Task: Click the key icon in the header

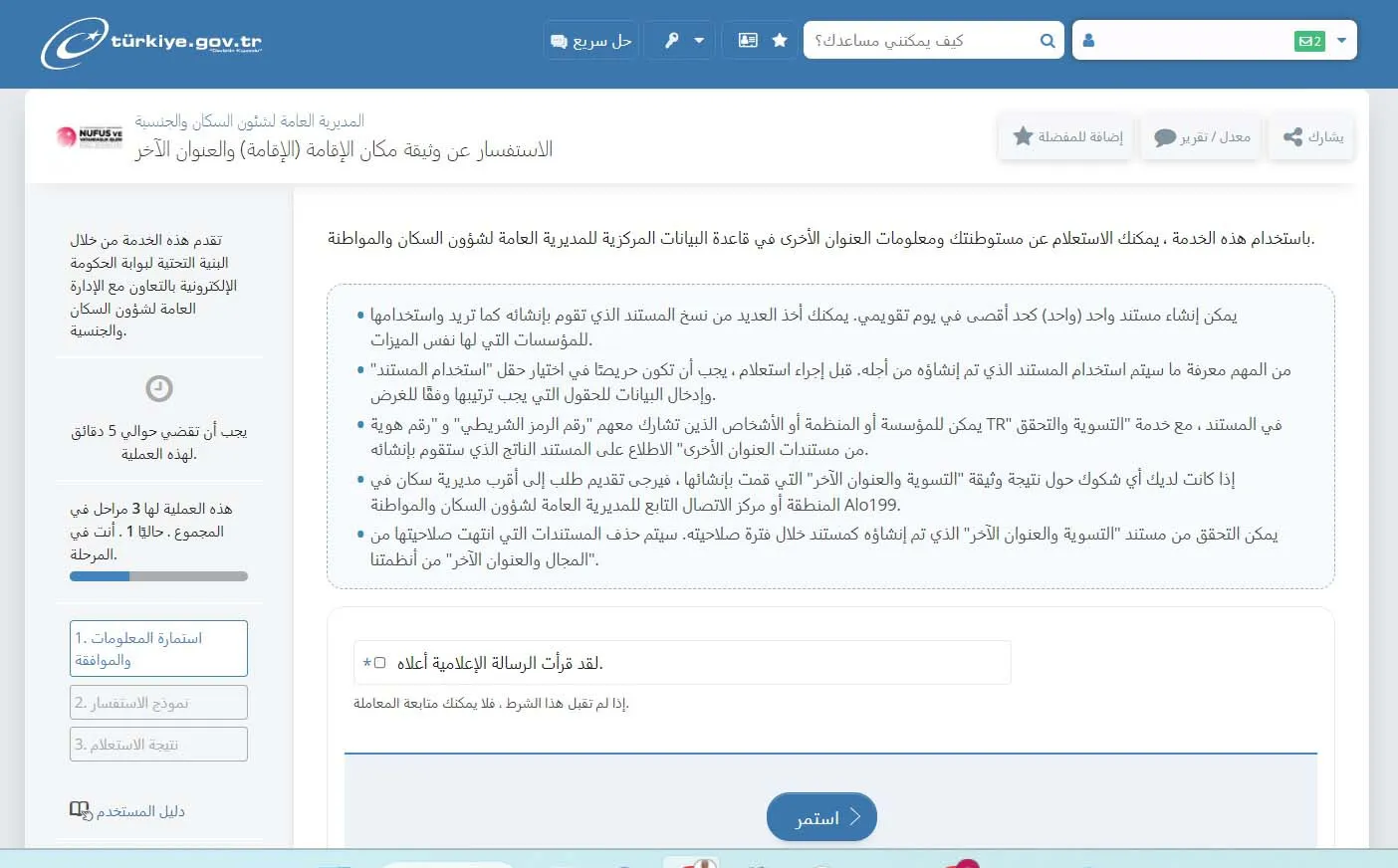Action: pos(672,41)
